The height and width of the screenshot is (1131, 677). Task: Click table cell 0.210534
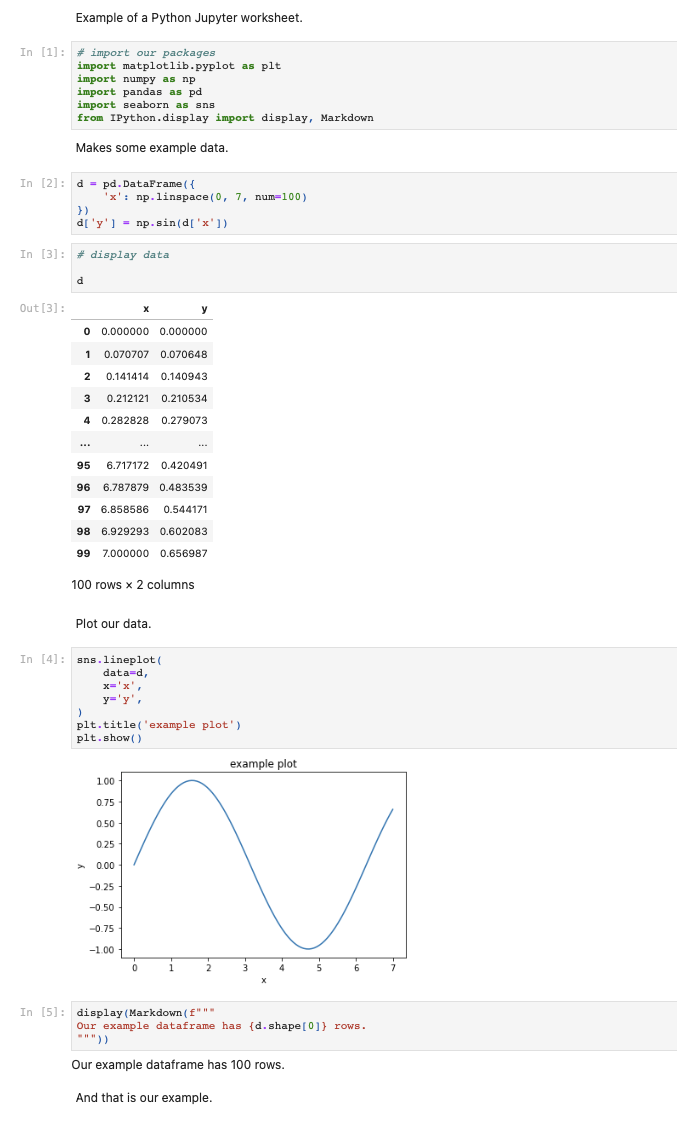point(185,398)
